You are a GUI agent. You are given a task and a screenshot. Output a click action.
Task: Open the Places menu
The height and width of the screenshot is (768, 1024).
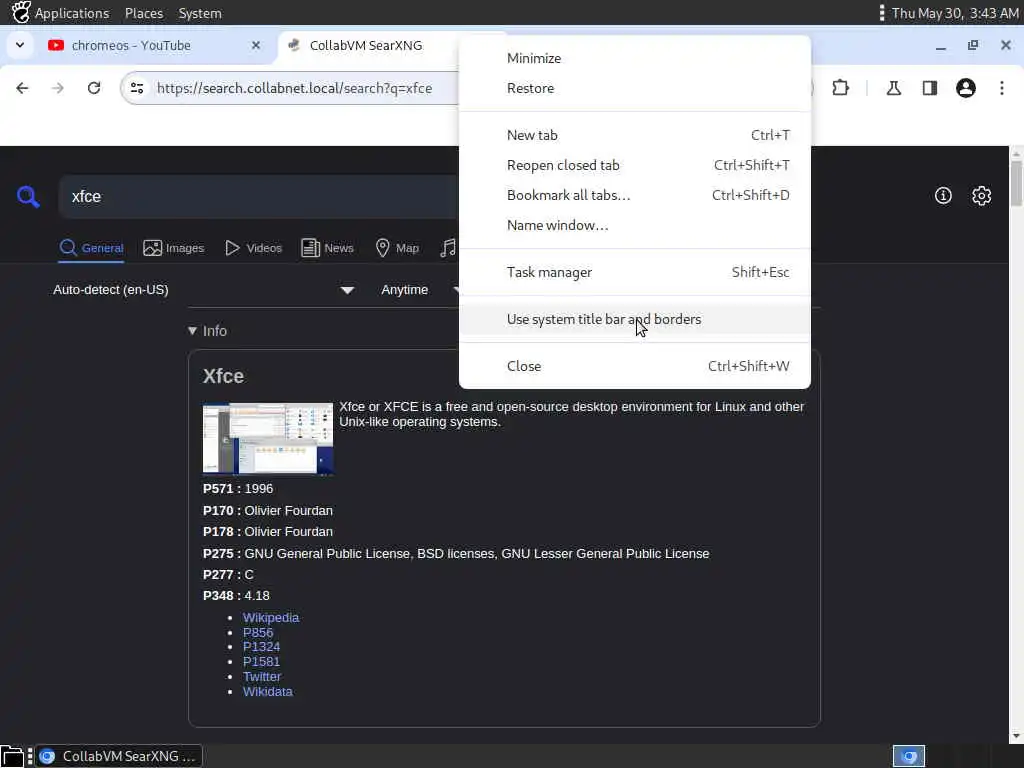(x=144, y=13)
